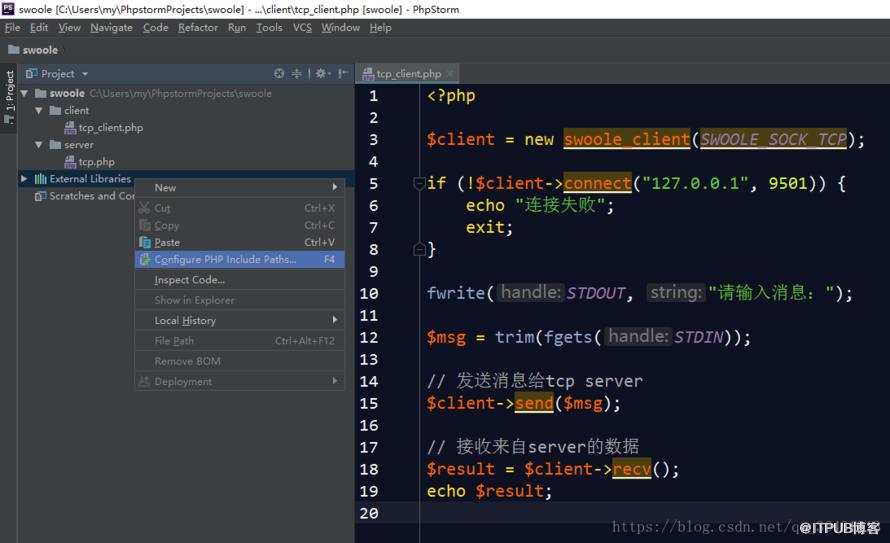Click the scroll from source target icon
The image size is (890, 543).
(x=279, y=73)
